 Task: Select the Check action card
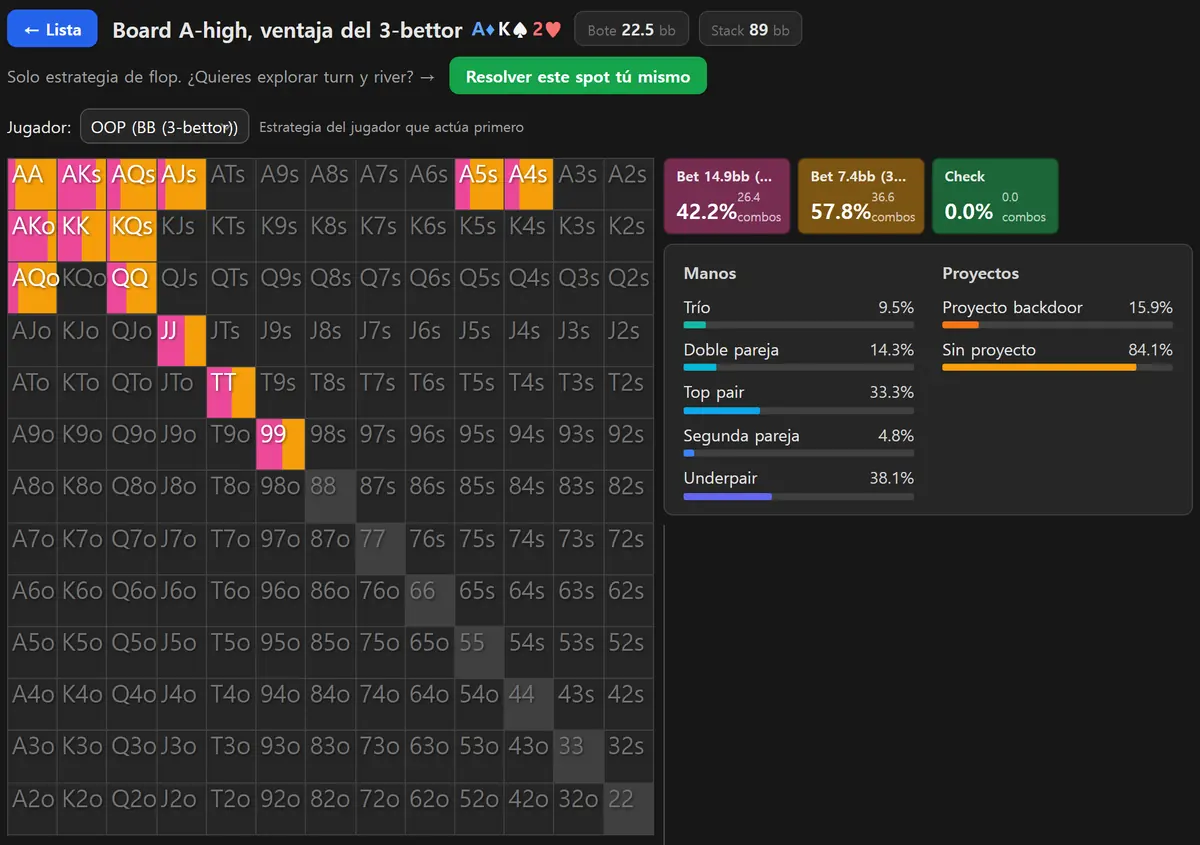point(995,196)
